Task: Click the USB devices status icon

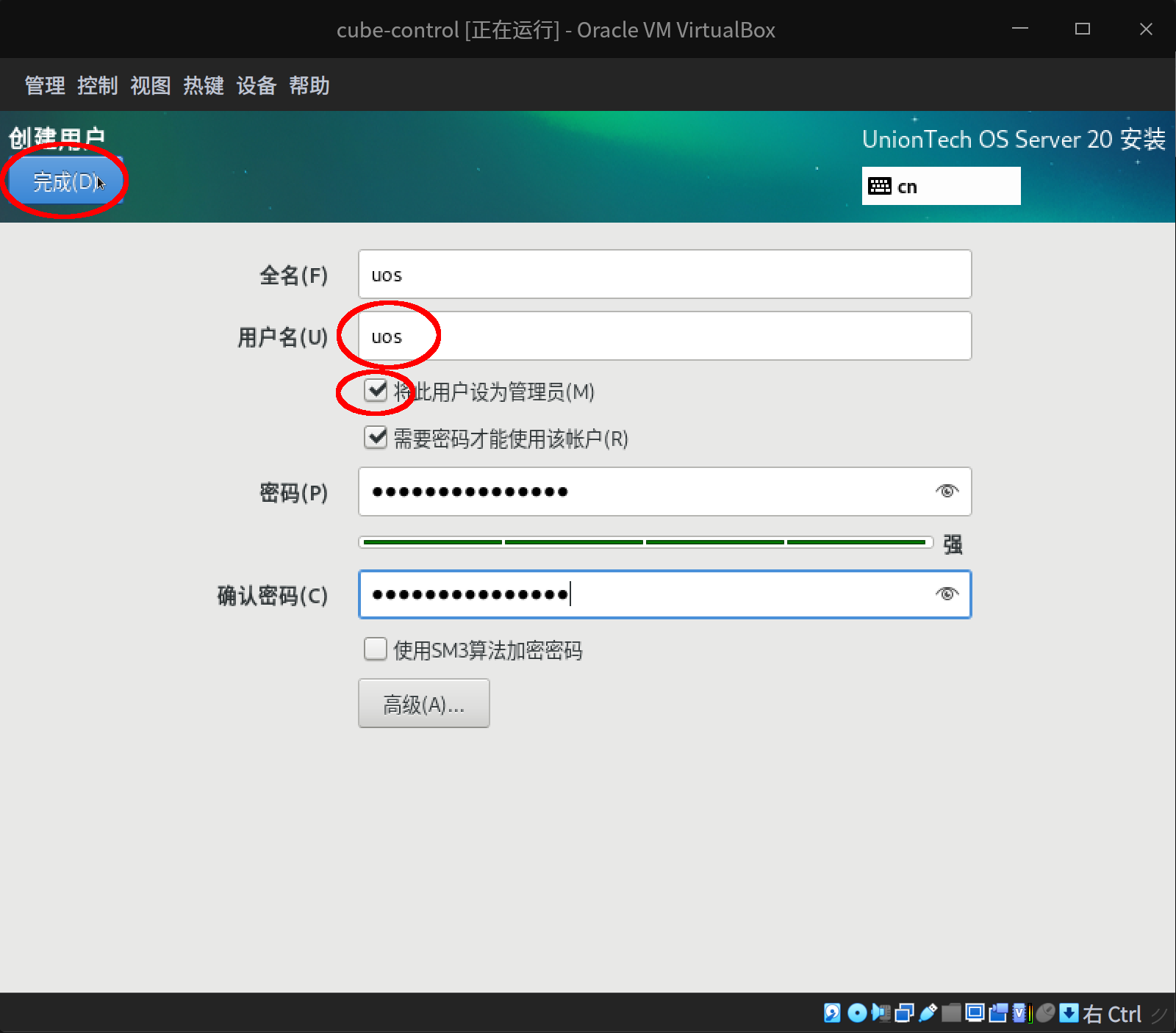Action: point(928,1014)
